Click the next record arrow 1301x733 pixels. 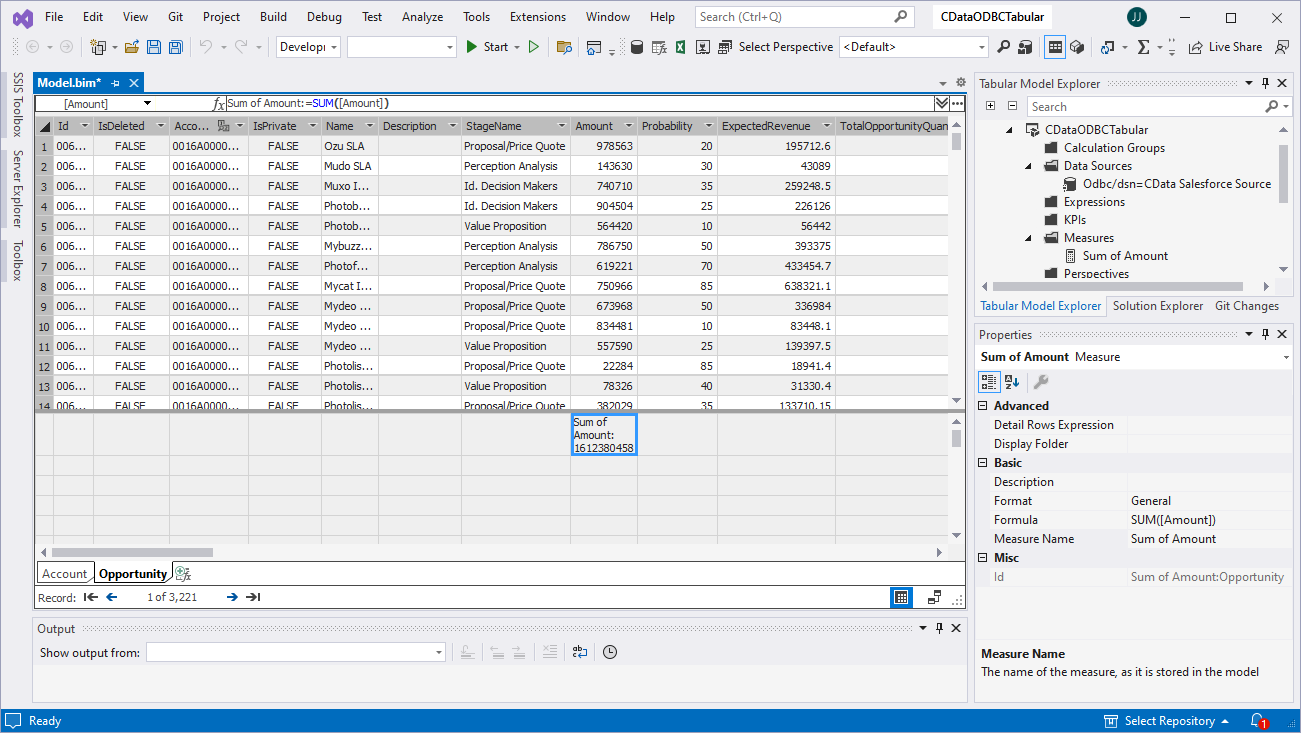(232, 597)
